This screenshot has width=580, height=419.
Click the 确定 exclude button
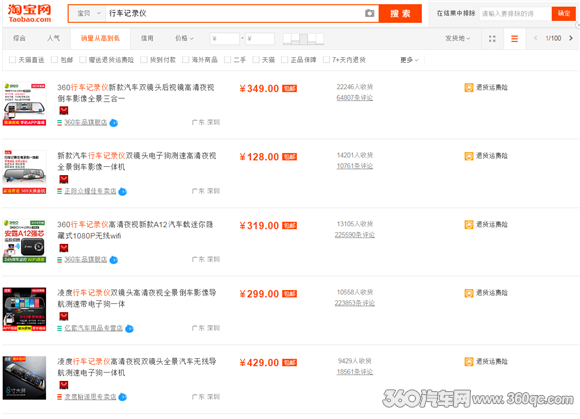pos(564,13)
